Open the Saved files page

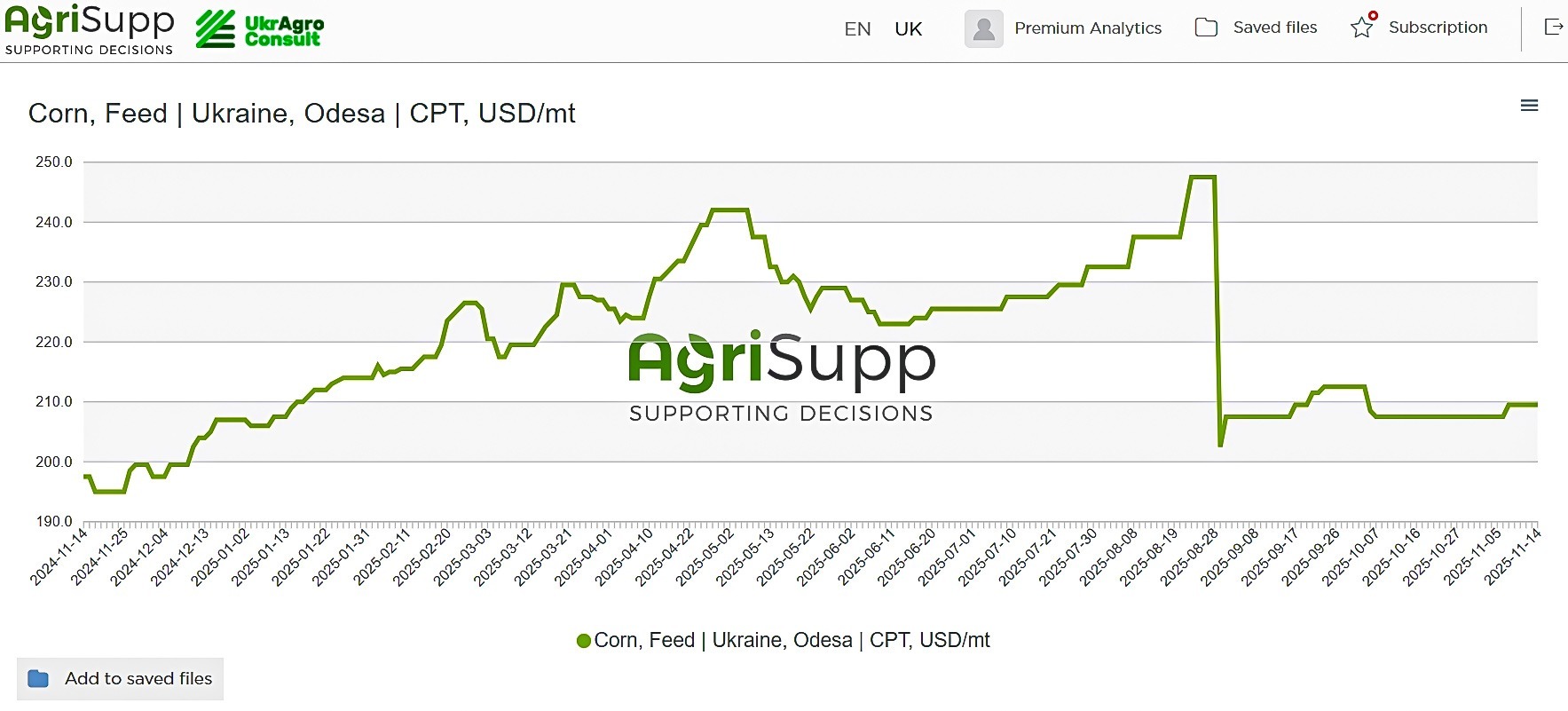1275,28
